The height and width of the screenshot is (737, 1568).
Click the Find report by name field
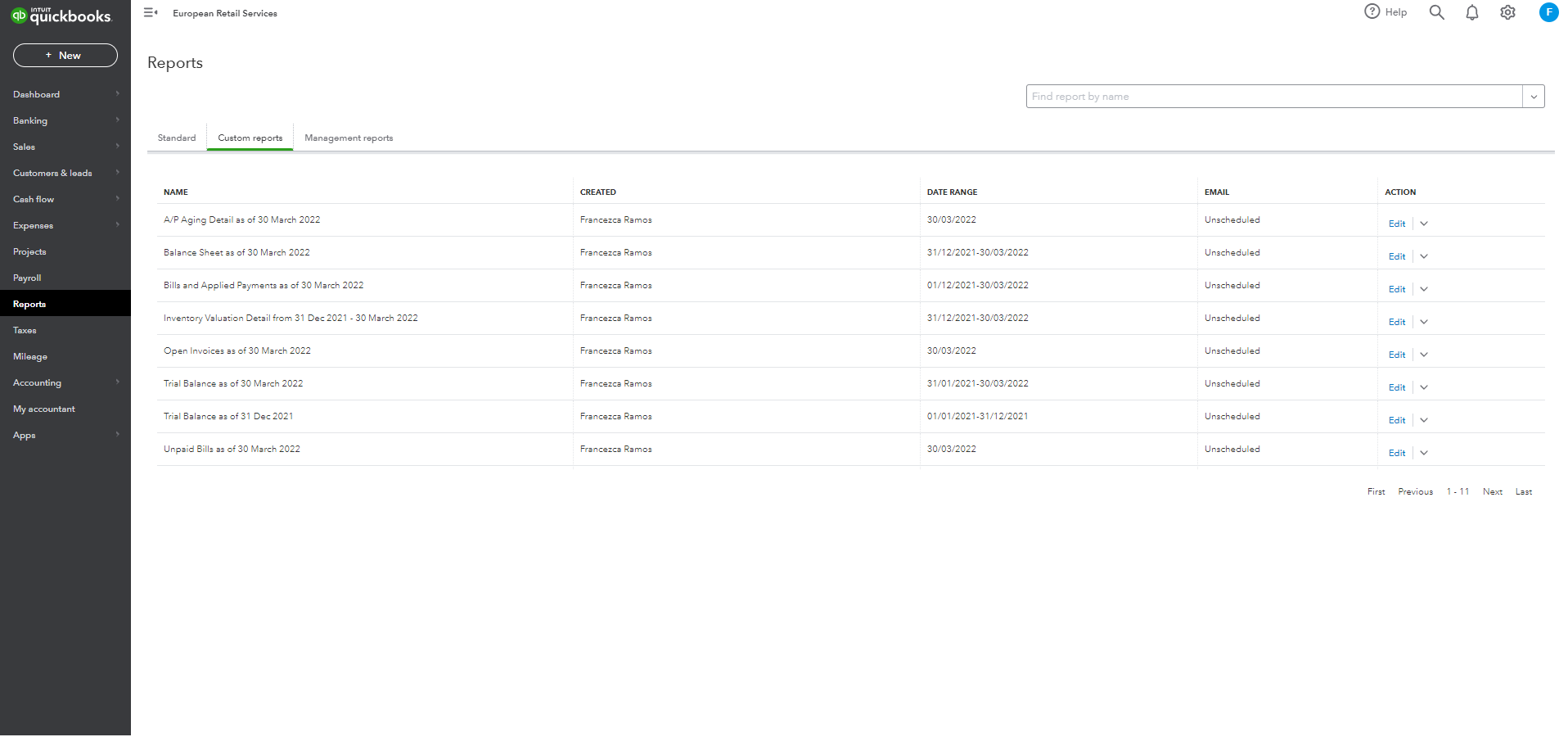(1274, 97)
